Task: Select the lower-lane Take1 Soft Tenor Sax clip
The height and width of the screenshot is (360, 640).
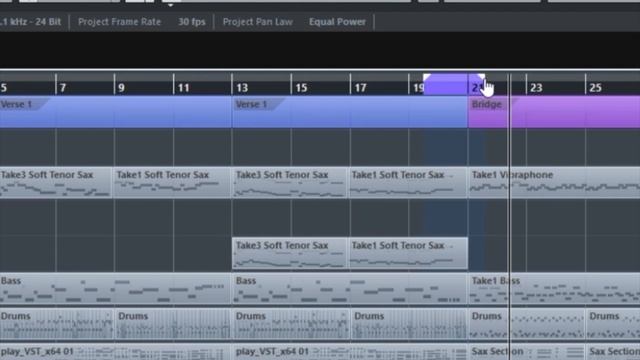Action: (408, 253)
